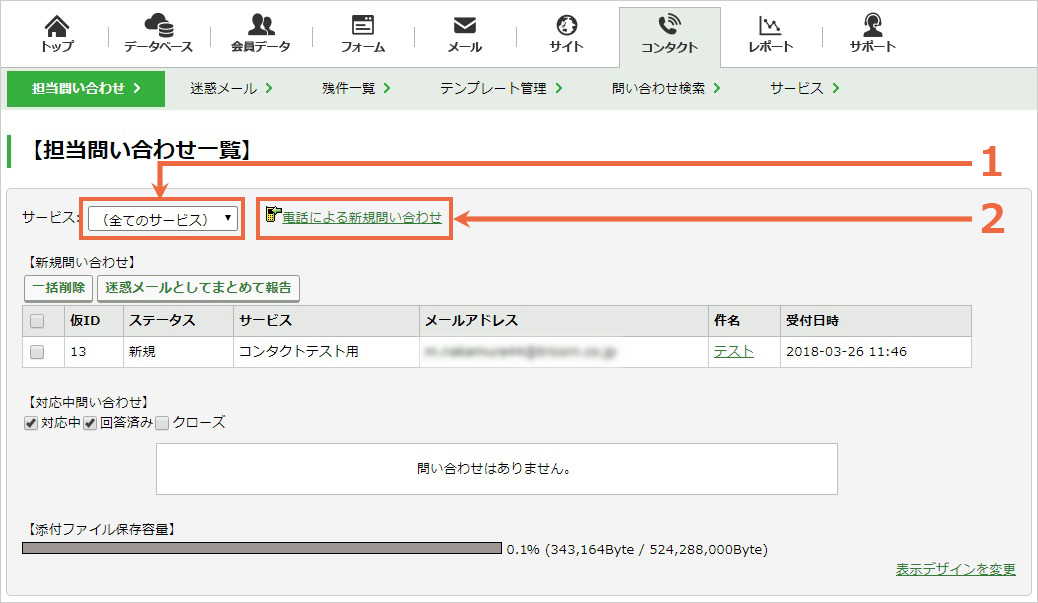Viewport: 1038px width, 603px height.
Task: Open the テスト subject link
Action: [733, 351]
